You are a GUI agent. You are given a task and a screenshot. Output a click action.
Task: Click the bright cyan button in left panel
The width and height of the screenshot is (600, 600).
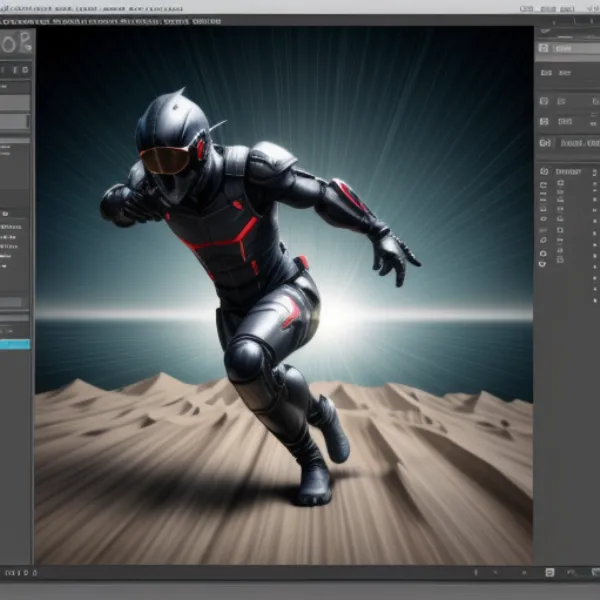[15, 344]
